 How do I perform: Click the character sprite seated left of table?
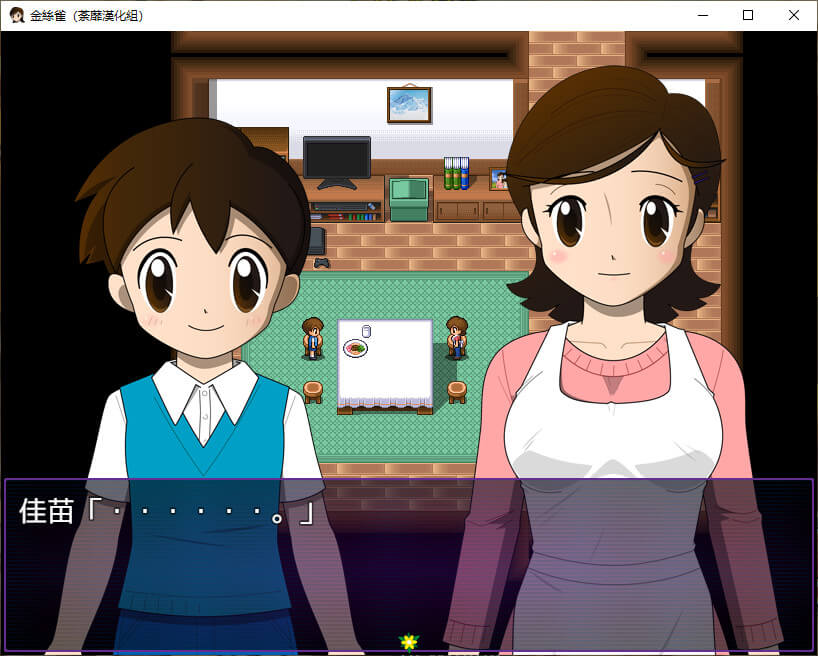coord(313,337)
